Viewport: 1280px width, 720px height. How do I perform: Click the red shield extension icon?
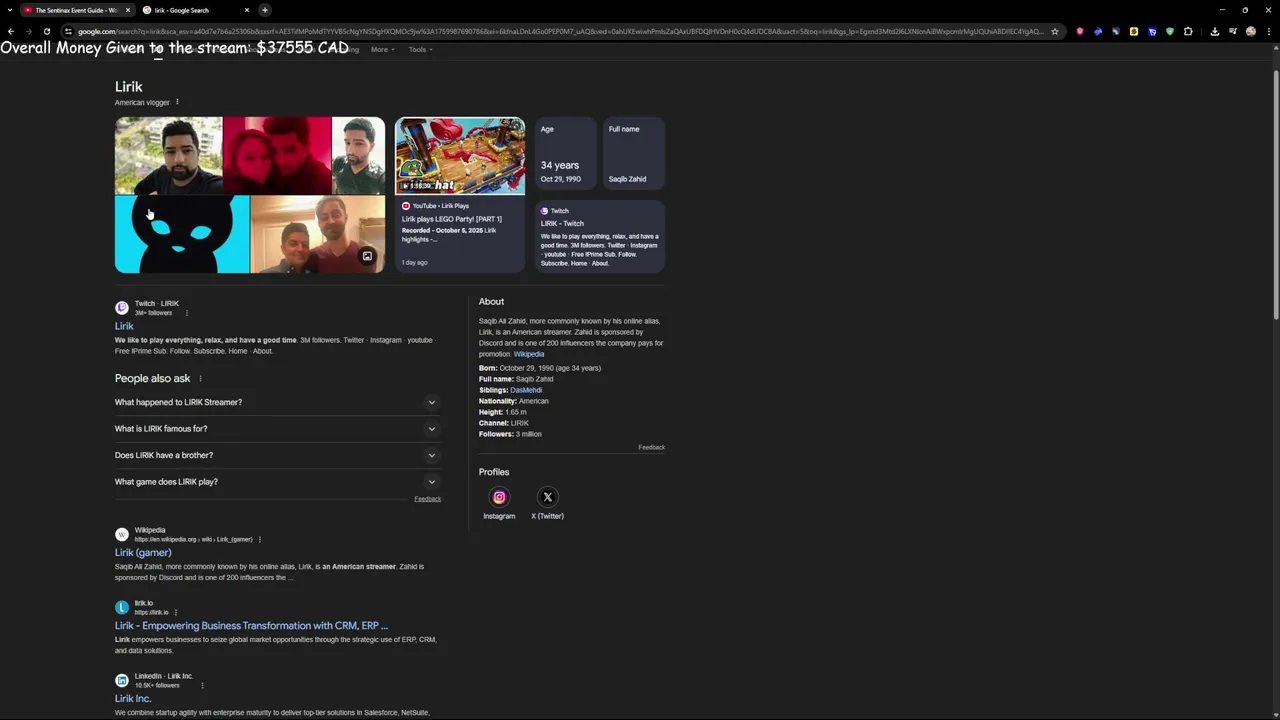tap(1079, 31)
